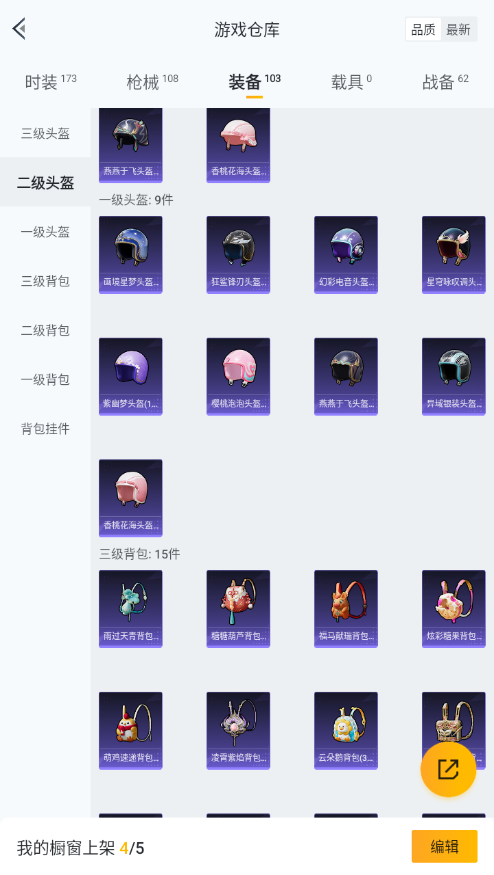Tap the orange share floating button
This screenshot has width=494, height=875.
click(448, 769)
